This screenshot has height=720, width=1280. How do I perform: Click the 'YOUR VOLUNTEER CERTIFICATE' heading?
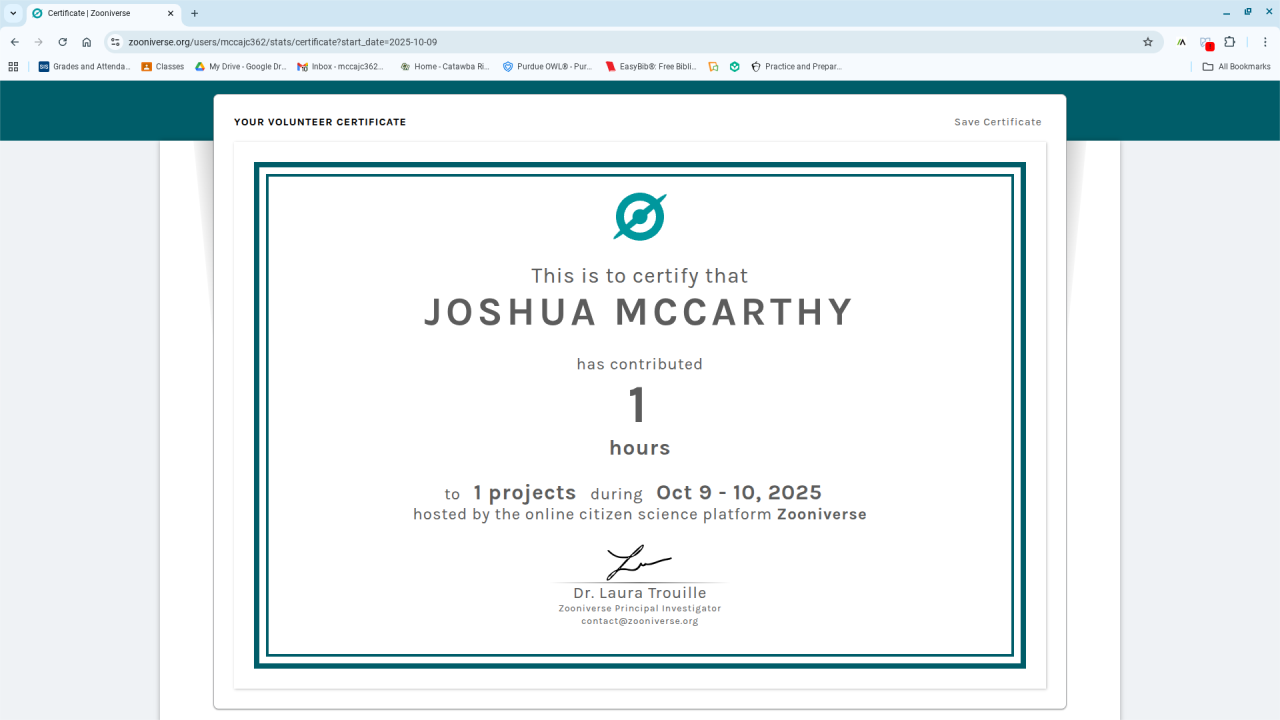(x=320, y=122)
